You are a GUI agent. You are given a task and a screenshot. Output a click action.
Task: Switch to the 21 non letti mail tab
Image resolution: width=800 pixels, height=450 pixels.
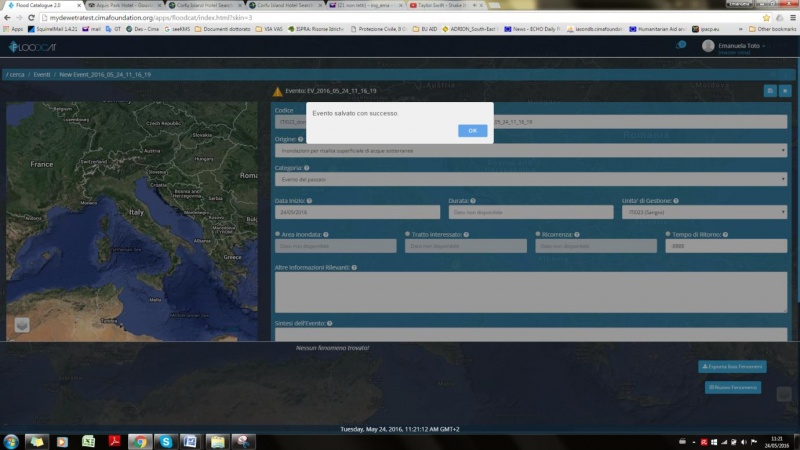click(x=366, y=5)
